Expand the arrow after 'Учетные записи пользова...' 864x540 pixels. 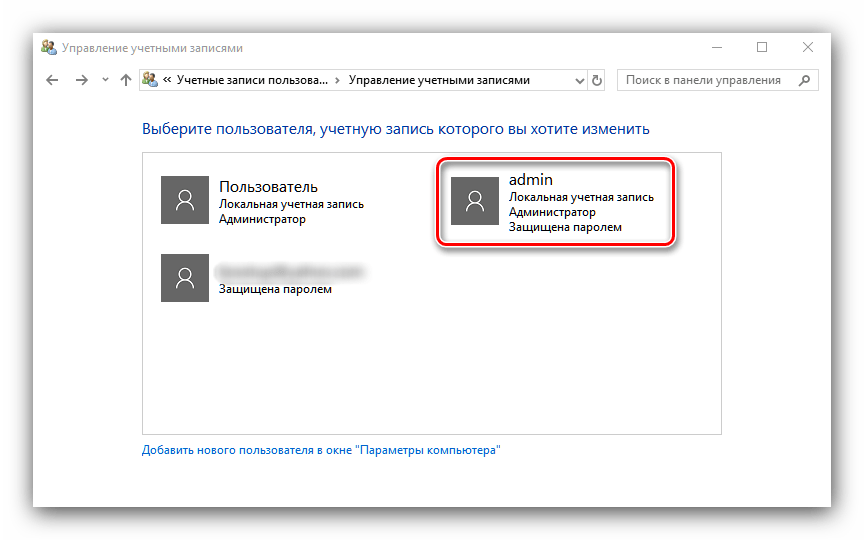click(x=337, y=80)
